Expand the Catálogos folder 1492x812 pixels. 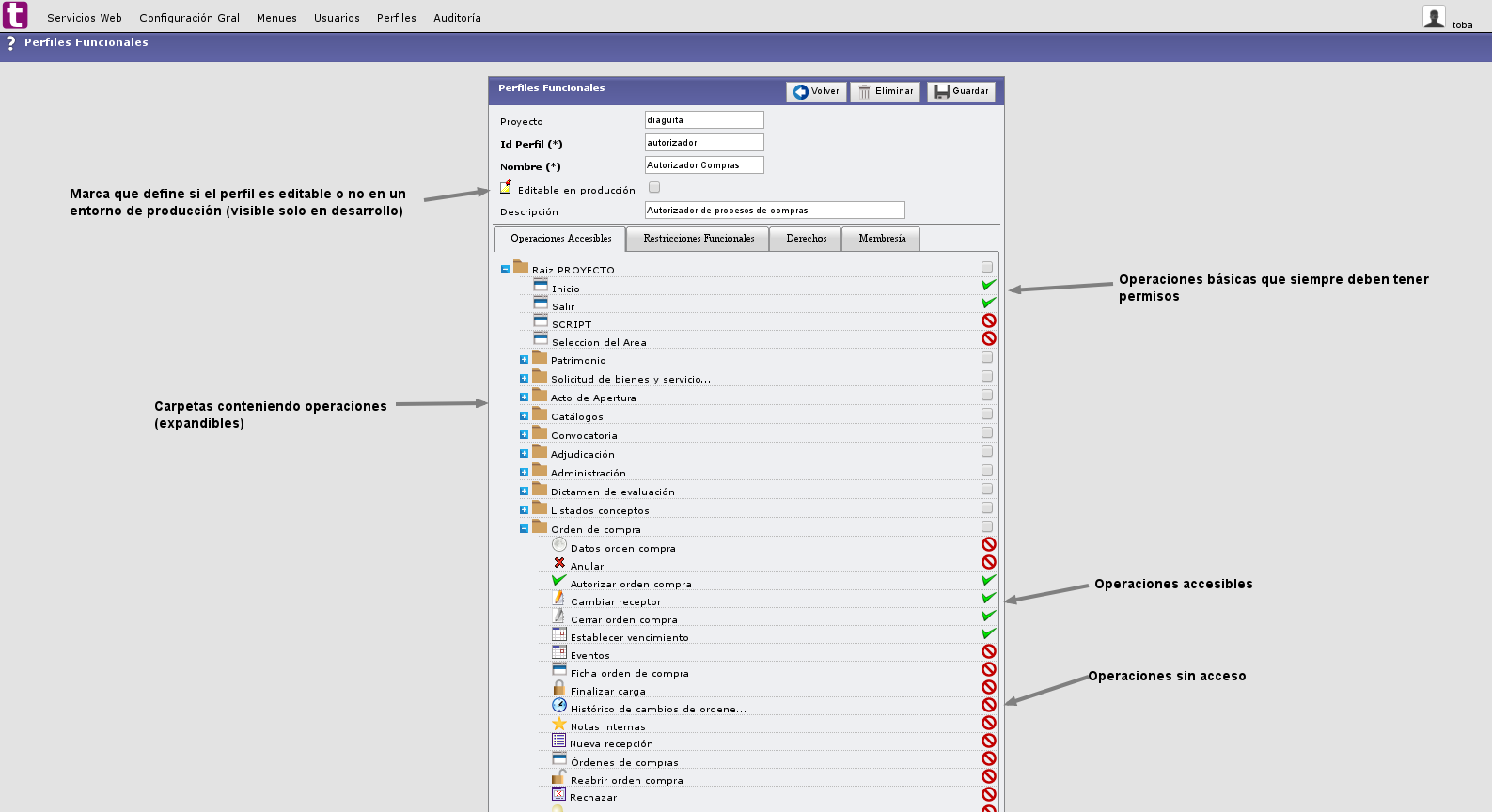click(x=524, y=416)
